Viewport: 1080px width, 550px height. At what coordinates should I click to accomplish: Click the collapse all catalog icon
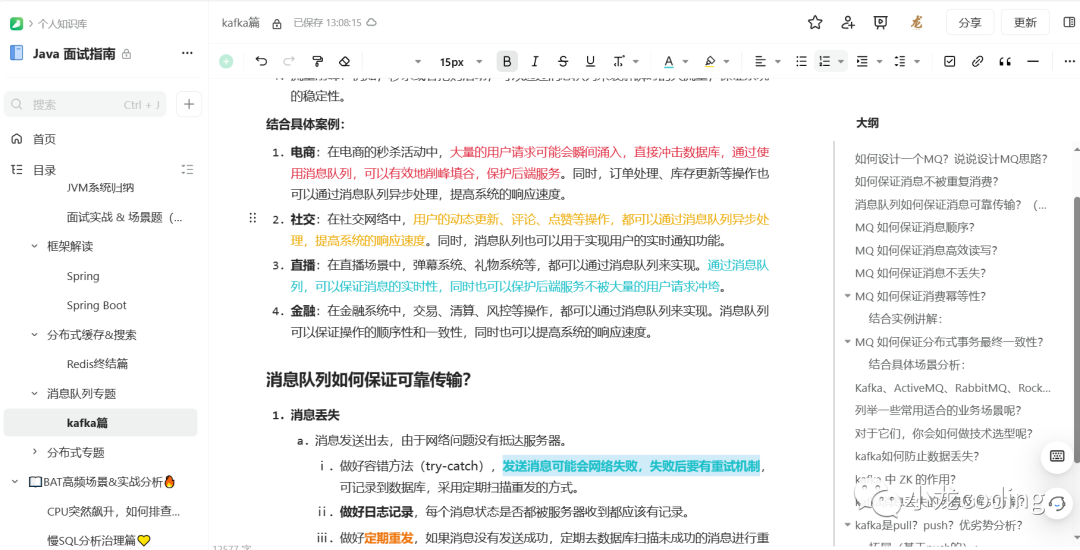(187, 169)
